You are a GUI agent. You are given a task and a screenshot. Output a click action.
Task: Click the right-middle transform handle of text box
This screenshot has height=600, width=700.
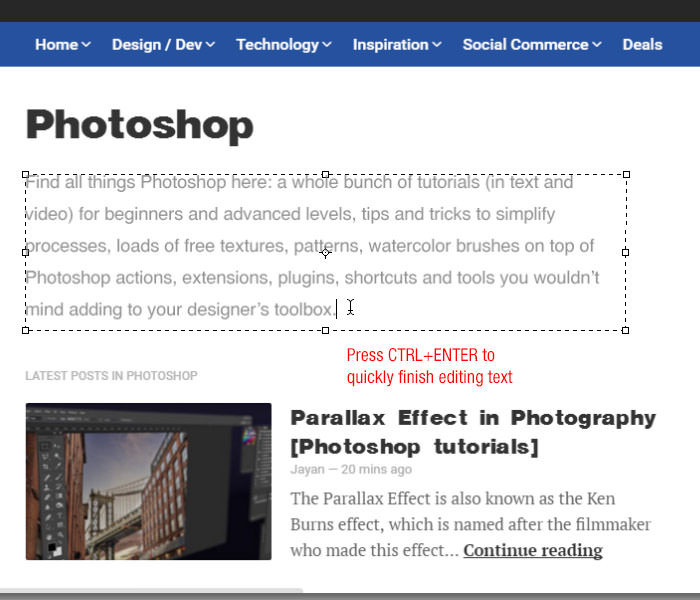pos(625,252)
